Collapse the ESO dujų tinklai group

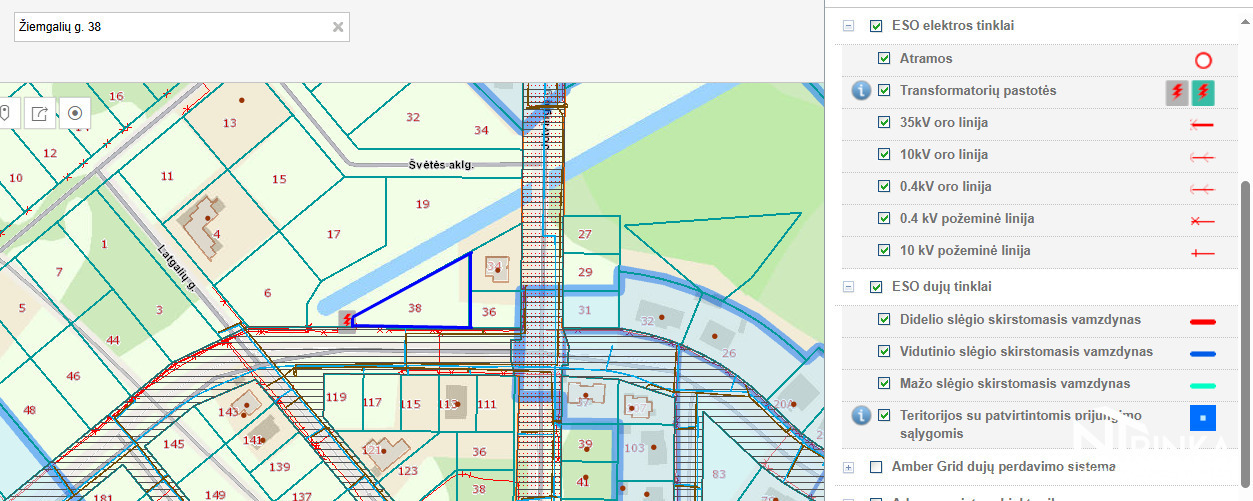click(848, 287)
